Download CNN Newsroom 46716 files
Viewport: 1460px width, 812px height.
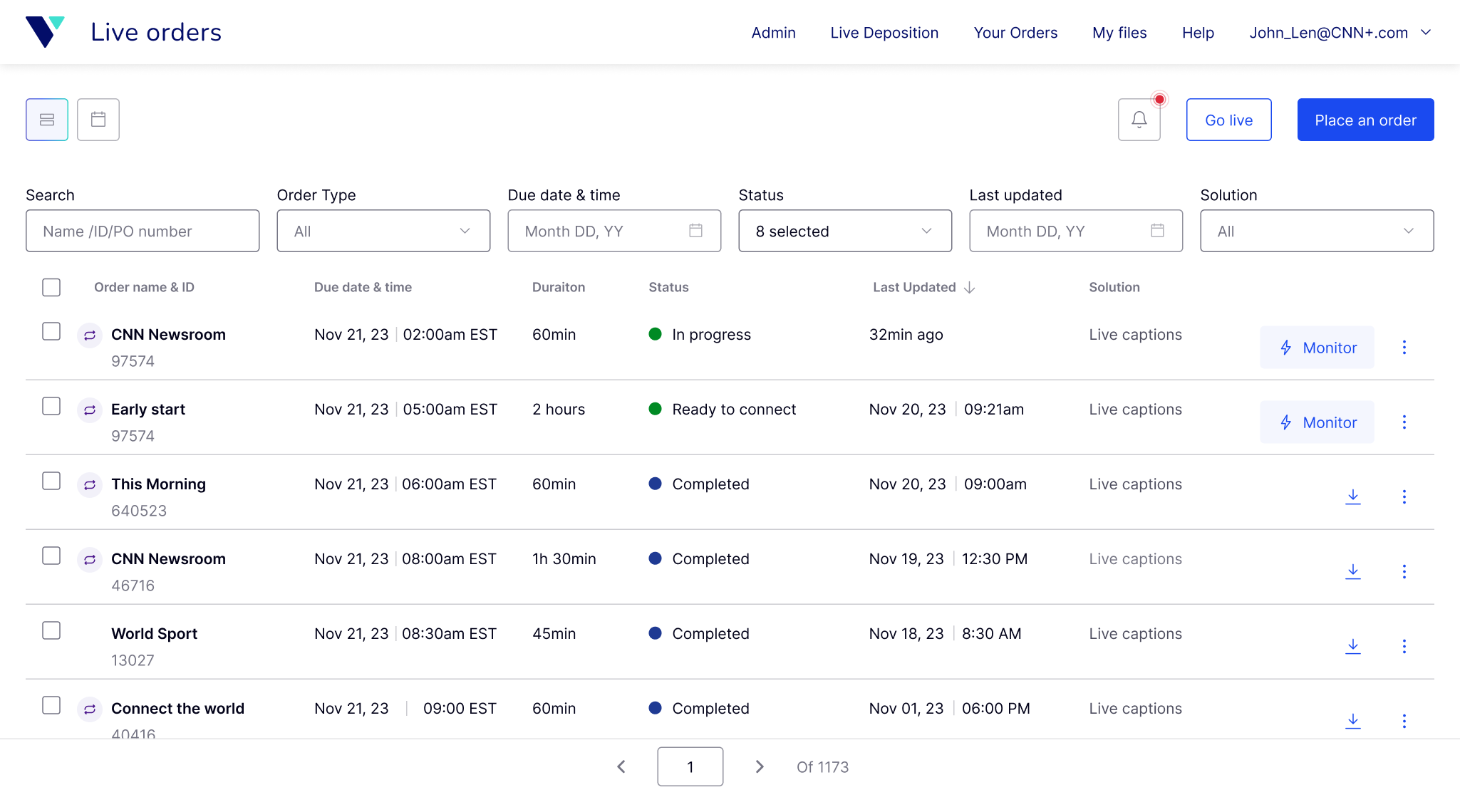1353,571
